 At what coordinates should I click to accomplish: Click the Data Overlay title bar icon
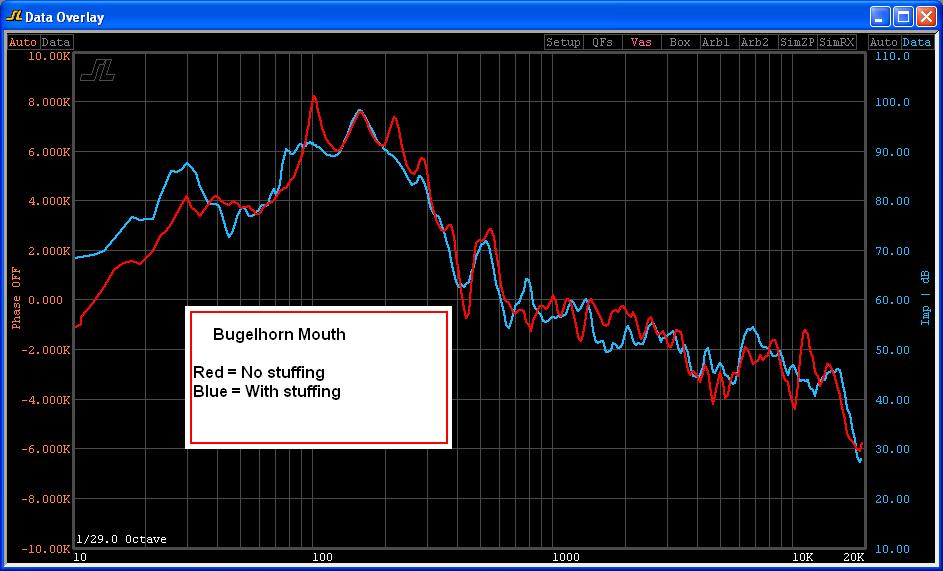(x=13, y=16)
